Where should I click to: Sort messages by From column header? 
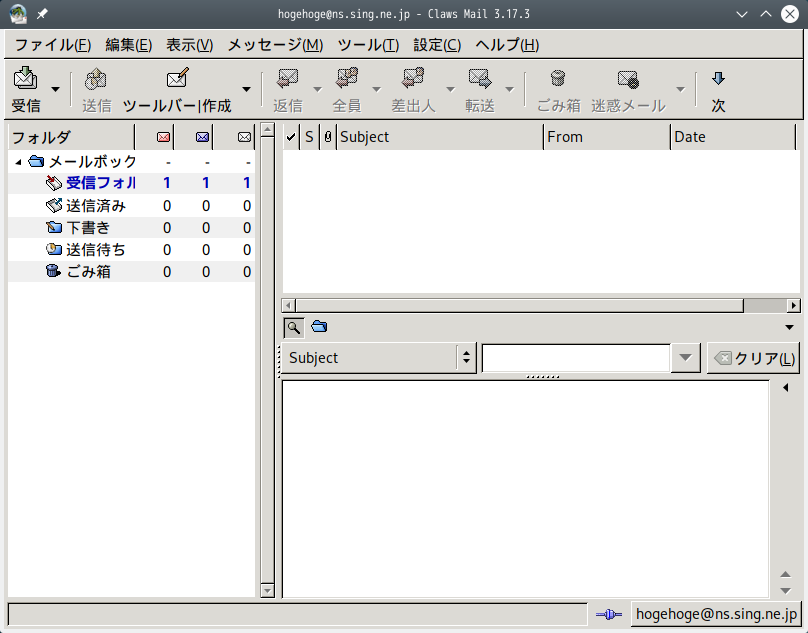607,137
